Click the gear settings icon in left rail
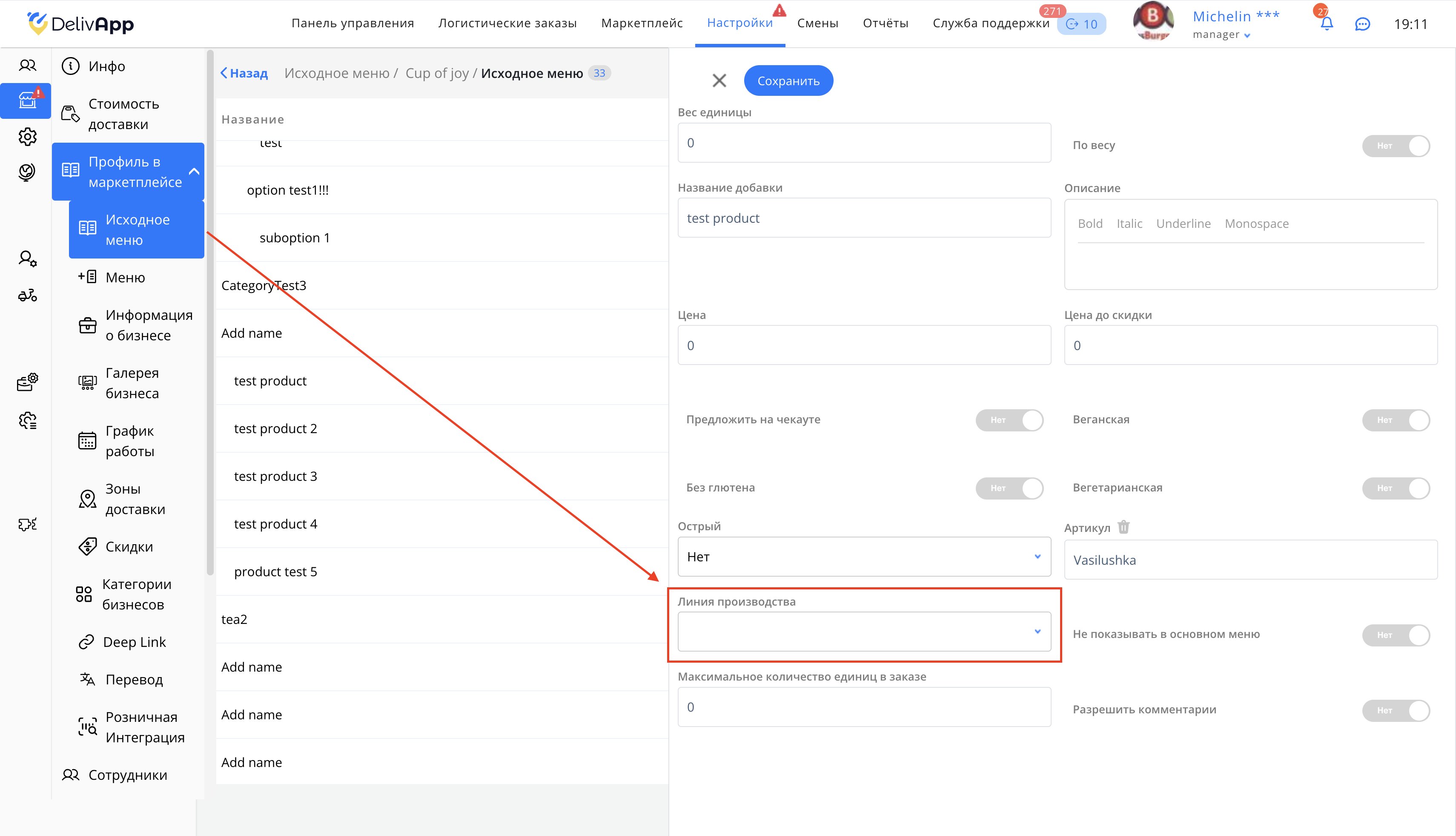 coord(27,137)
